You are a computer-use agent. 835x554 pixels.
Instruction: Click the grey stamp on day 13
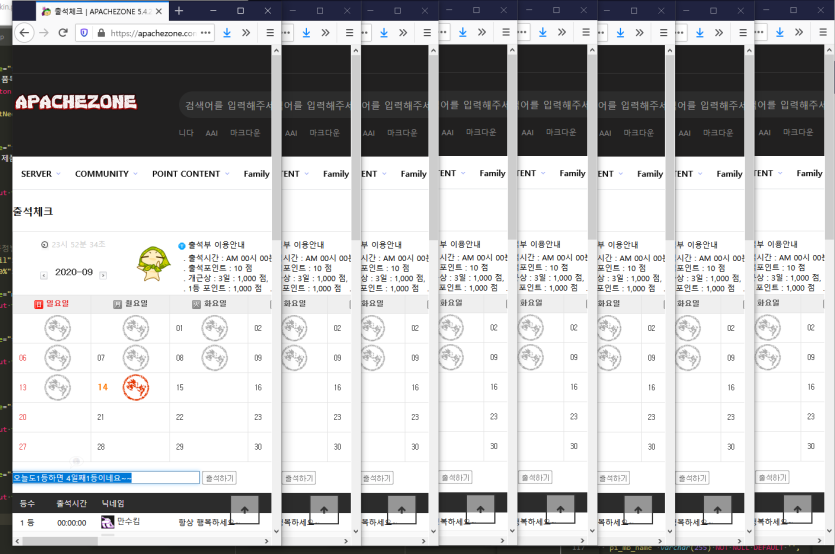tap(58, 387)
